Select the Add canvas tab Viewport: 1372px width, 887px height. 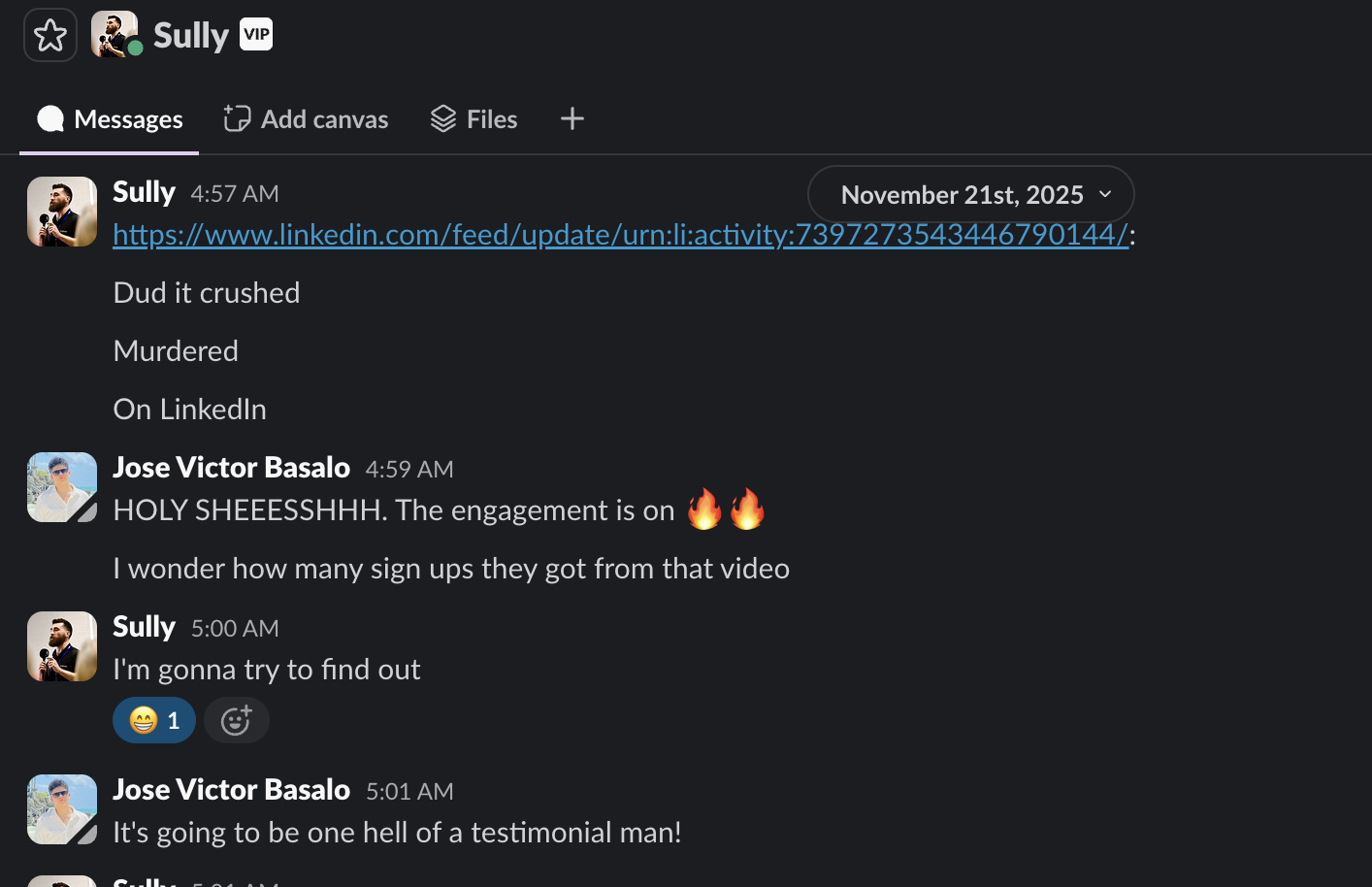(324, 118)
